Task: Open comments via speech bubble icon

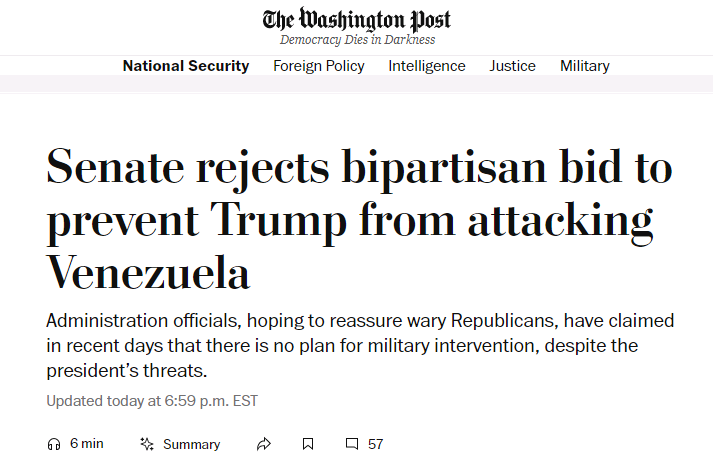Action: point(352,444)
